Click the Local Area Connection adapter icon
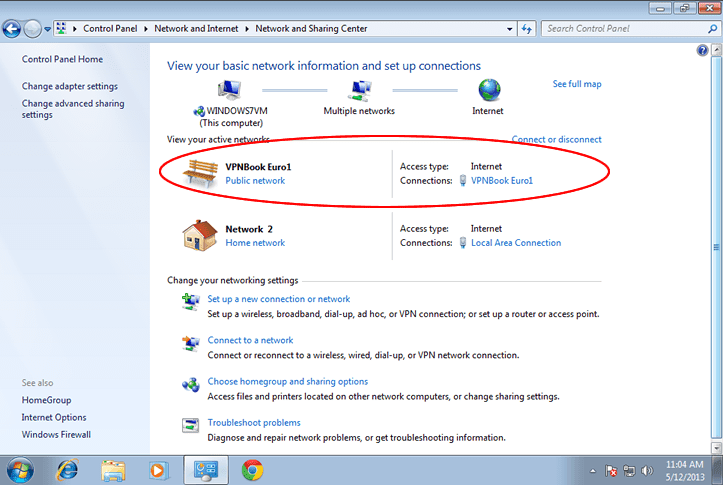The image size is (723, 485). click(463, 243)
